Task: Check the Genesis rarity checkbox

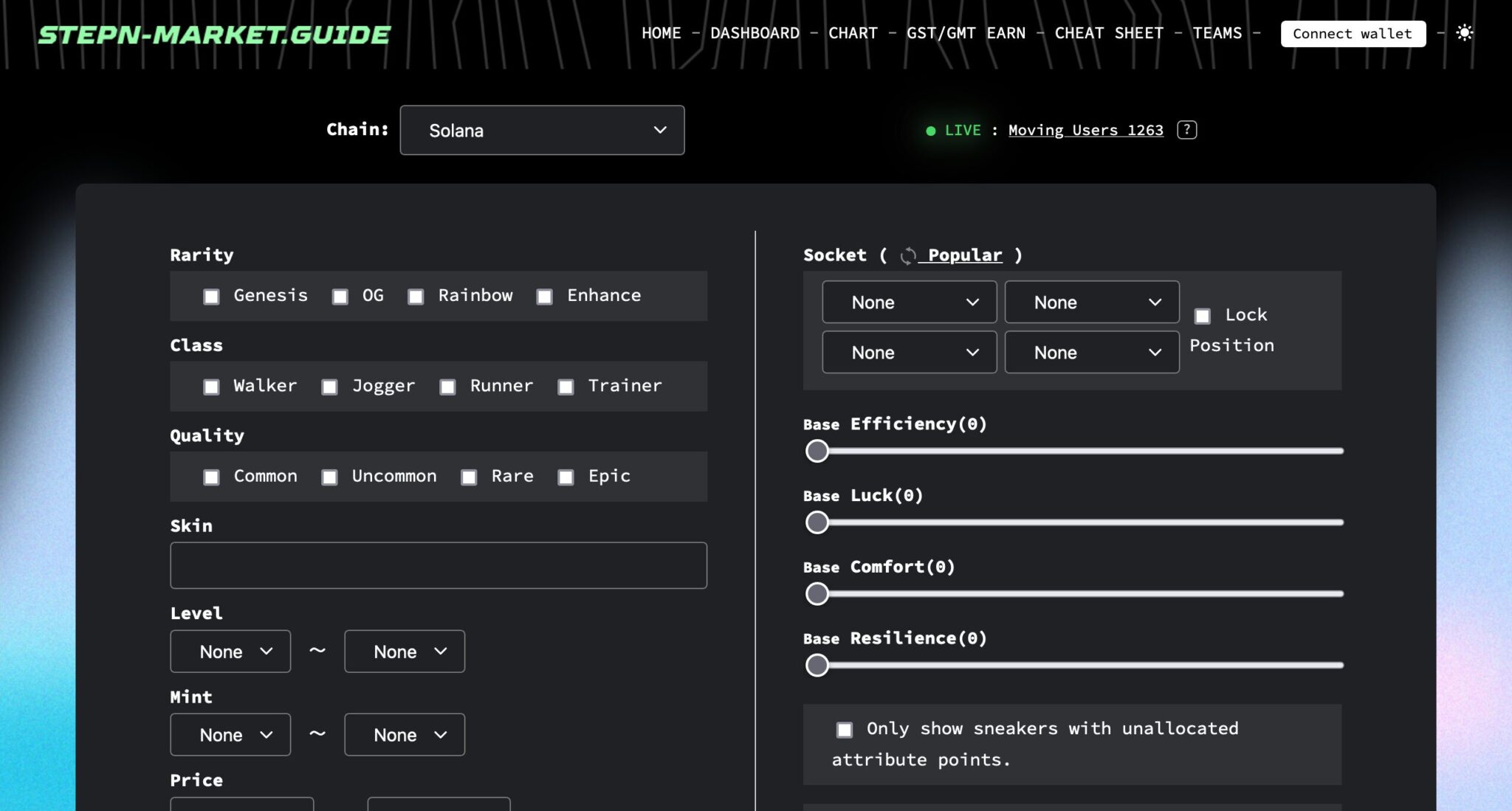Action: [212, 297]
